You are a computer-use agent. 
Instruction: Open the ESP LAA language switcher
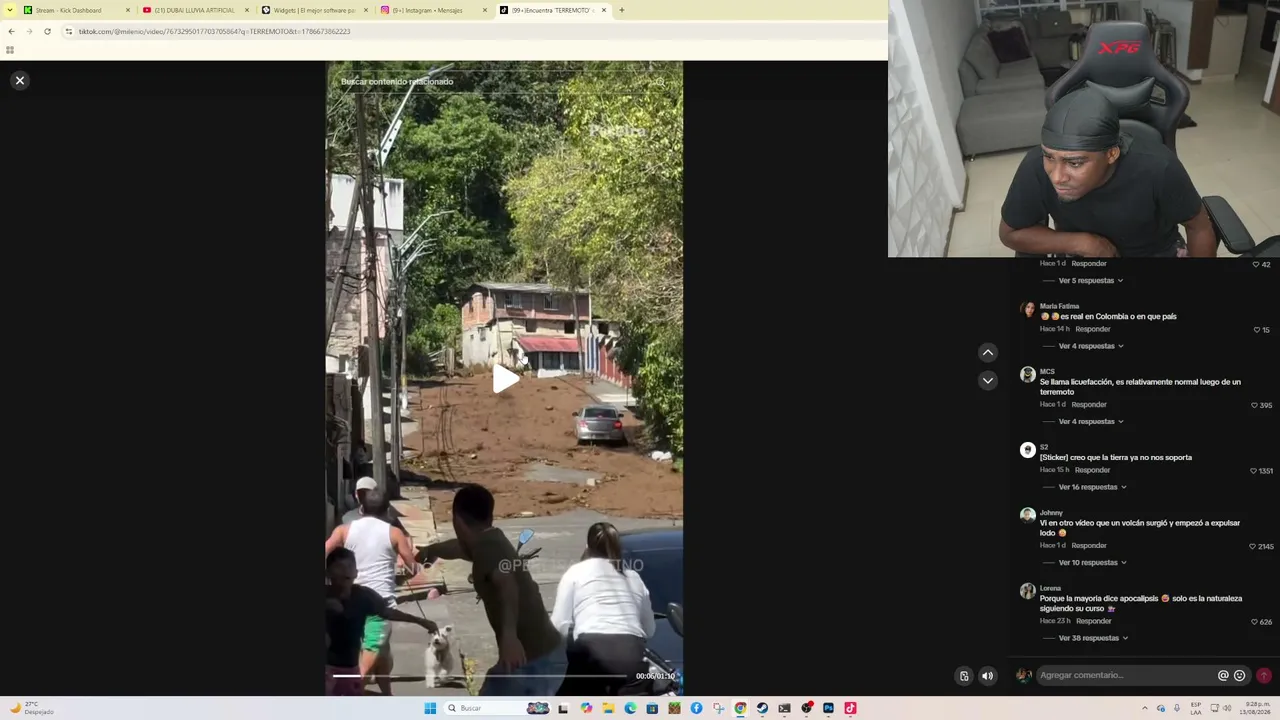pyautogui.click(x=1196, y=708)
